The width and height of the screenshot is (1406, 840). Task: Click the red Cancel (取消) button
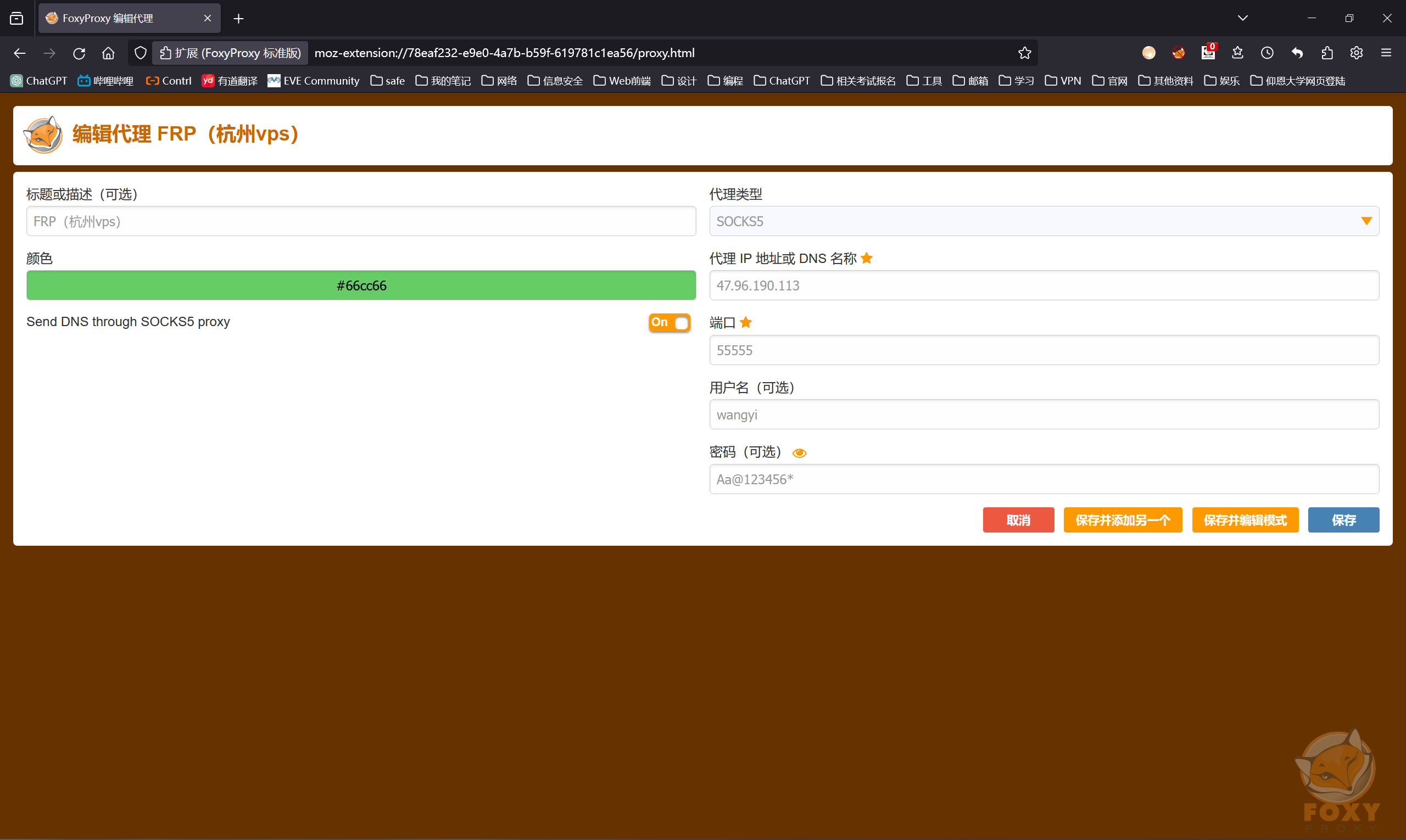[1018, 519]
